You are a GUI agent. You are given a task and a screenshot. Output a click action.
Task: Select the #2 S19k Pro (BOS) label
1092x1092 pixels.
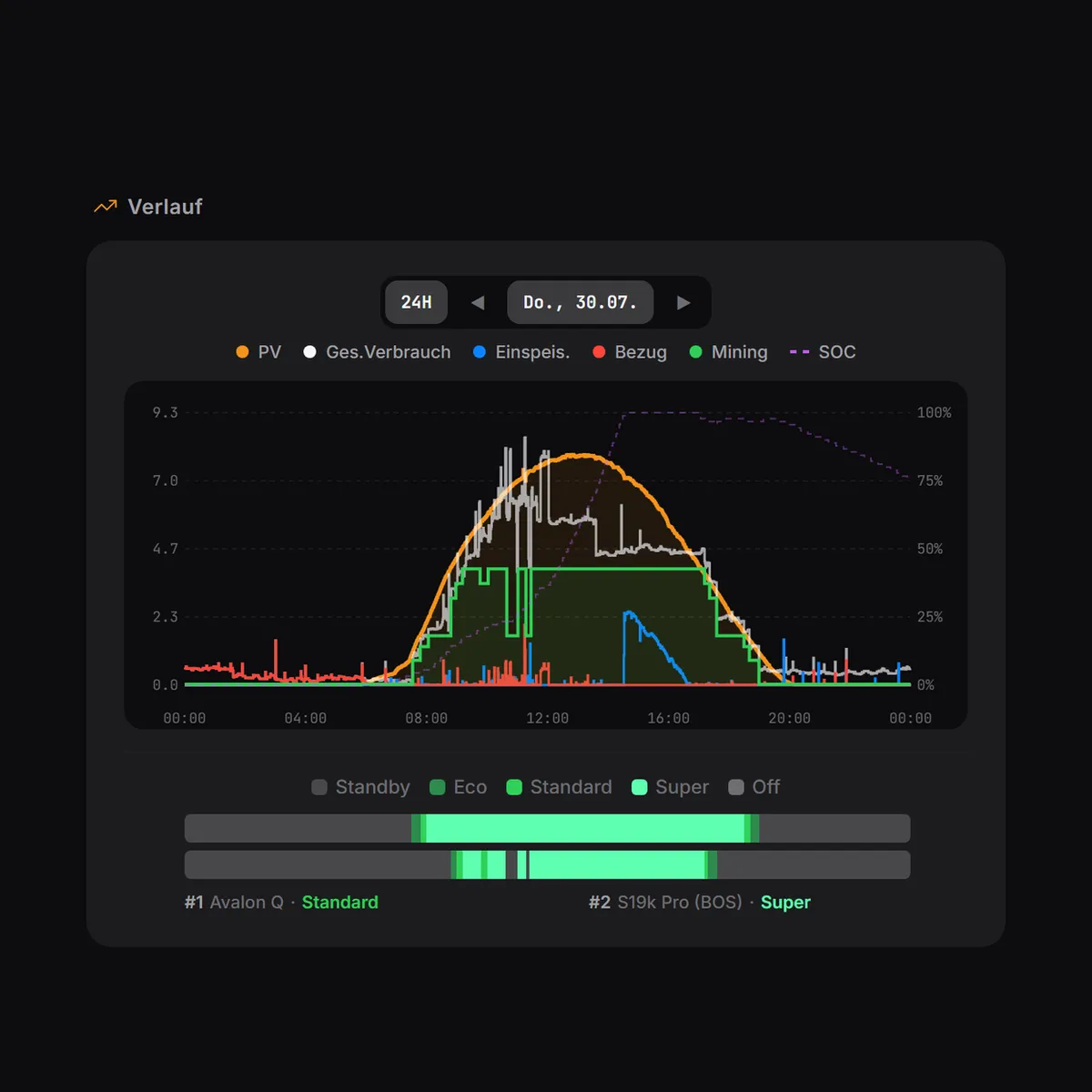[x=665, y=902]
